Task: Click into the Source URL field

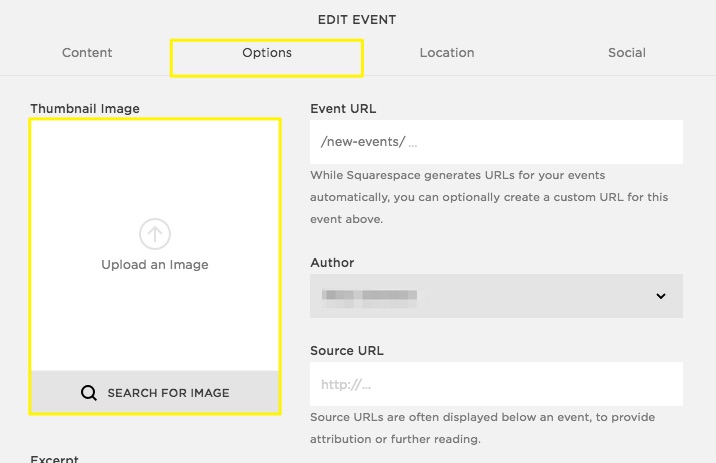Action: tap(495, 384)
